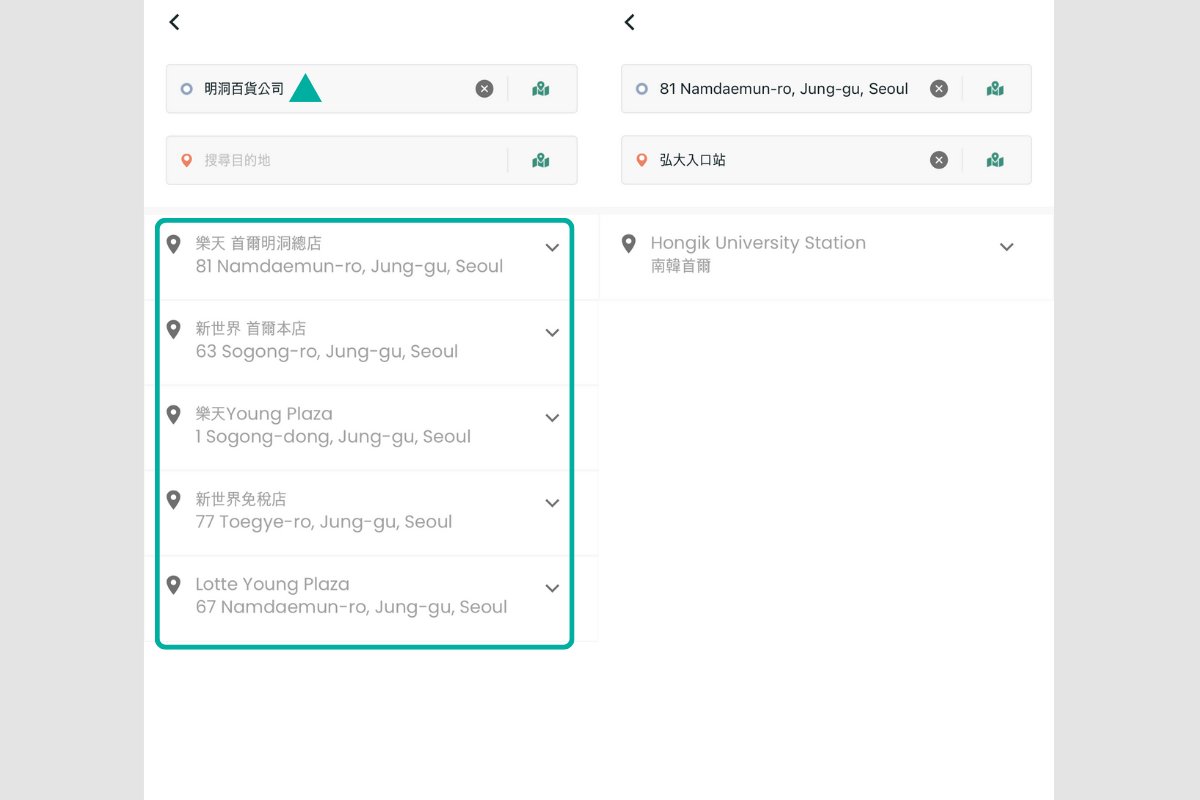Screen dimensions: 1200x800
Task: Clear the 弘大入口站 destination text
Action: [x=938, y=160]
